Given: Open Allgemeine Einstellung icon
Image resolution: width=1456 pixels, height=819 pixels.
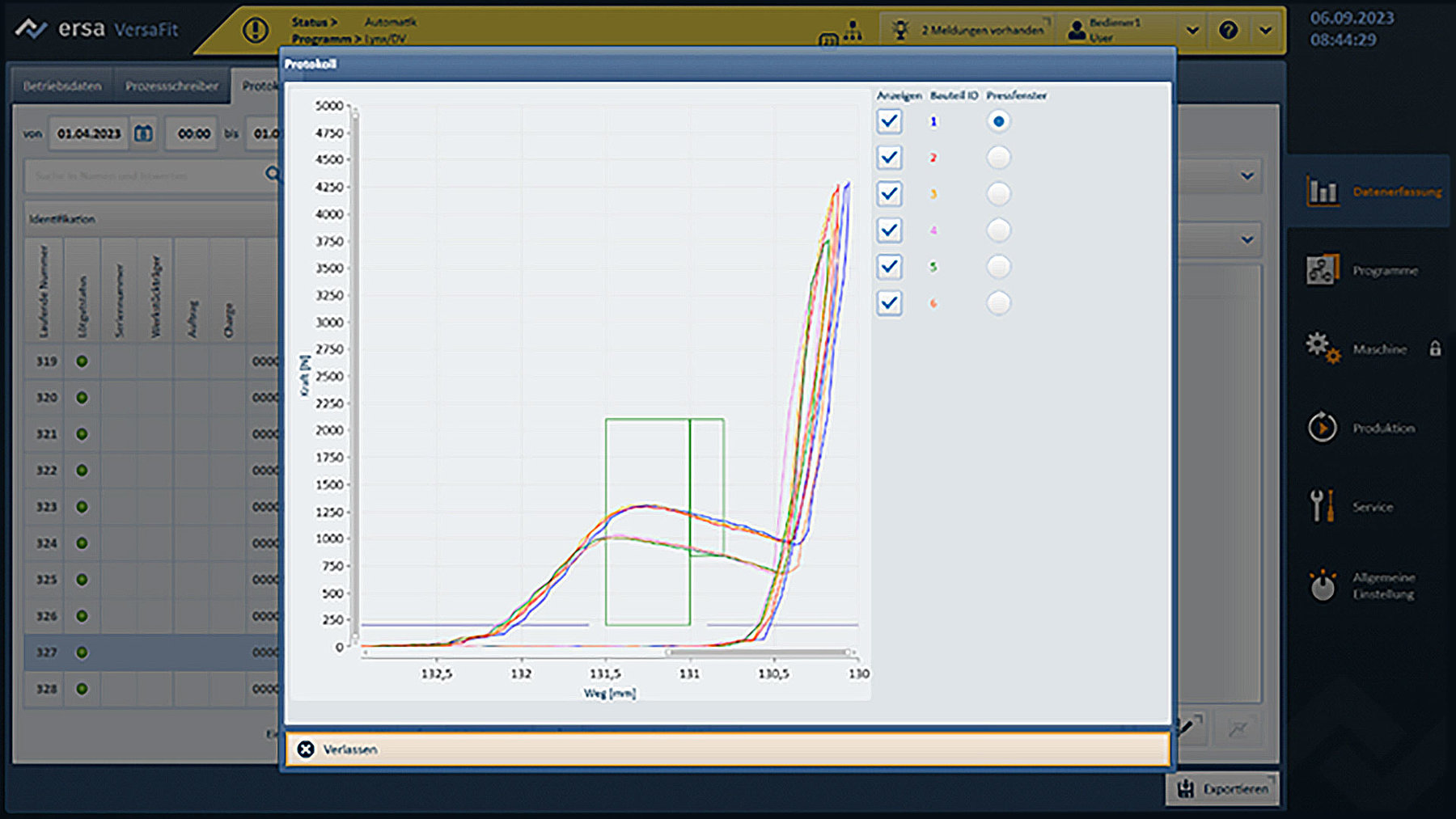Looking at the screenshot, I should pyautogui.click(x=1323, y=585).
